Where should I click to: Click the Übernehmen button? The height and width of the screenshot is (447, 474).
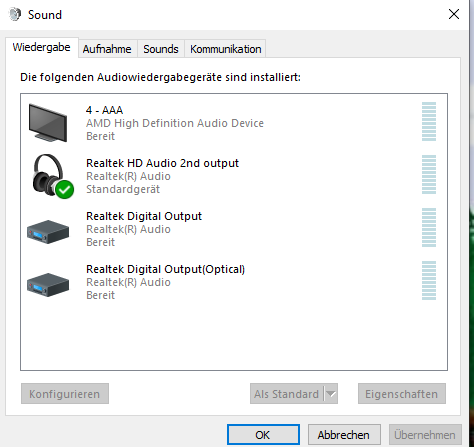pos(425,435)
